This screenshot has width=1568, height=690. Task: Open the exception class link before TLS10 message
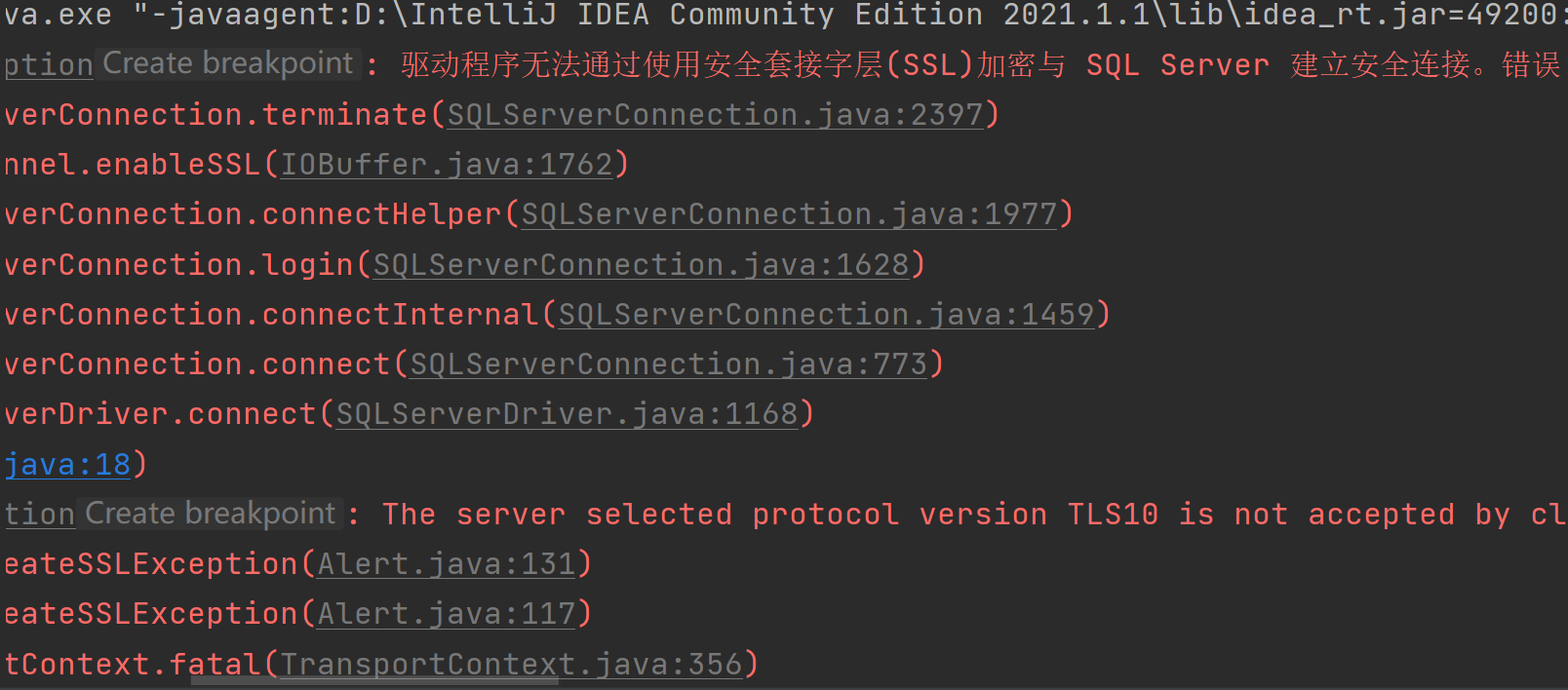tap(39, 516)
